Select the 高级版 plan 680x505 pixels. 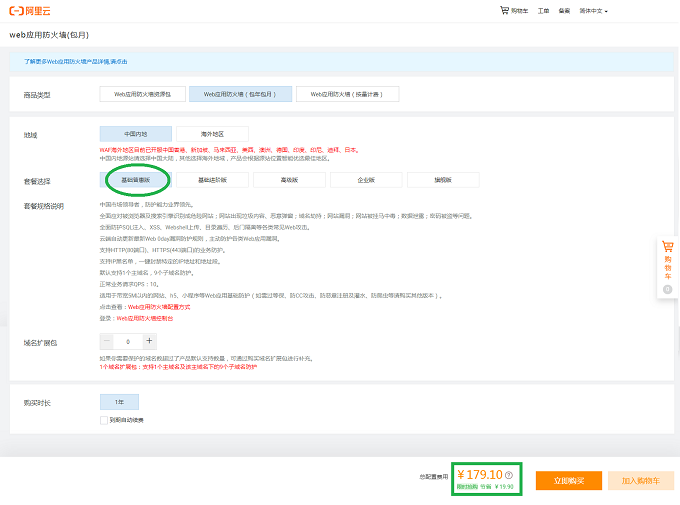tap(289, 180)
